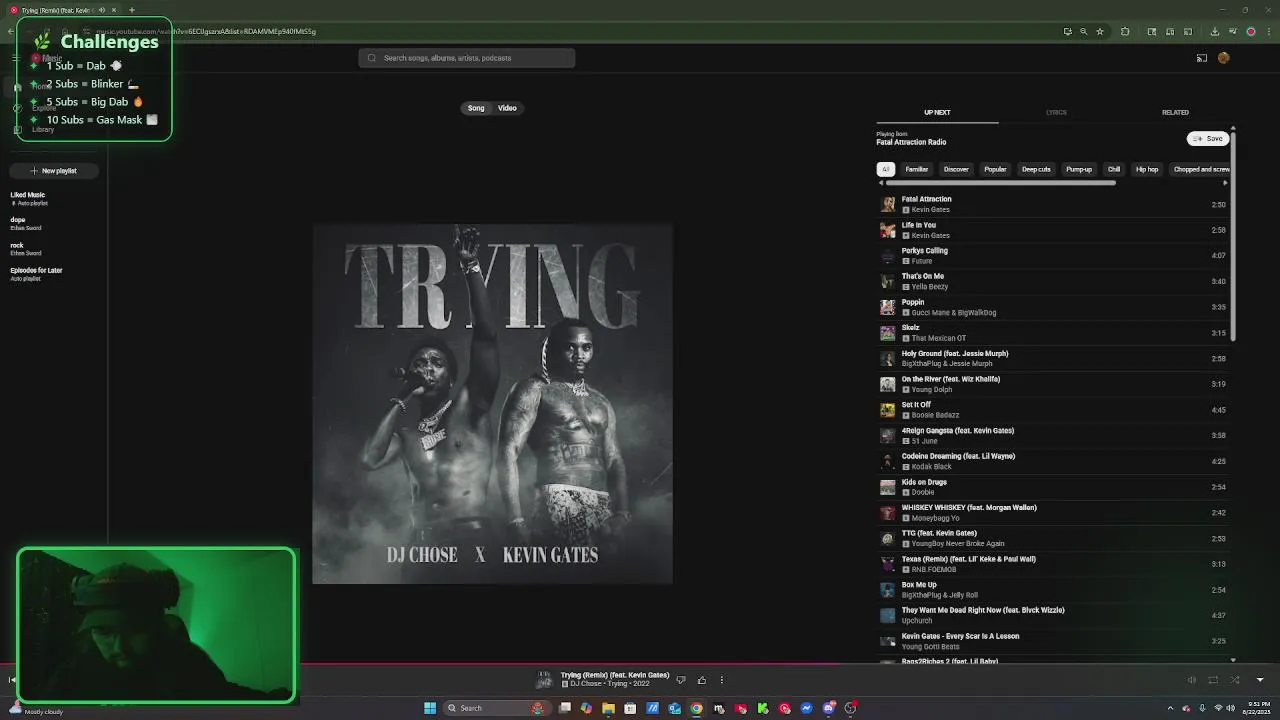This screenshot has width=1280, height=720.
Task: Play Perkys Calling by Future
Action: tap(1055, 256)
